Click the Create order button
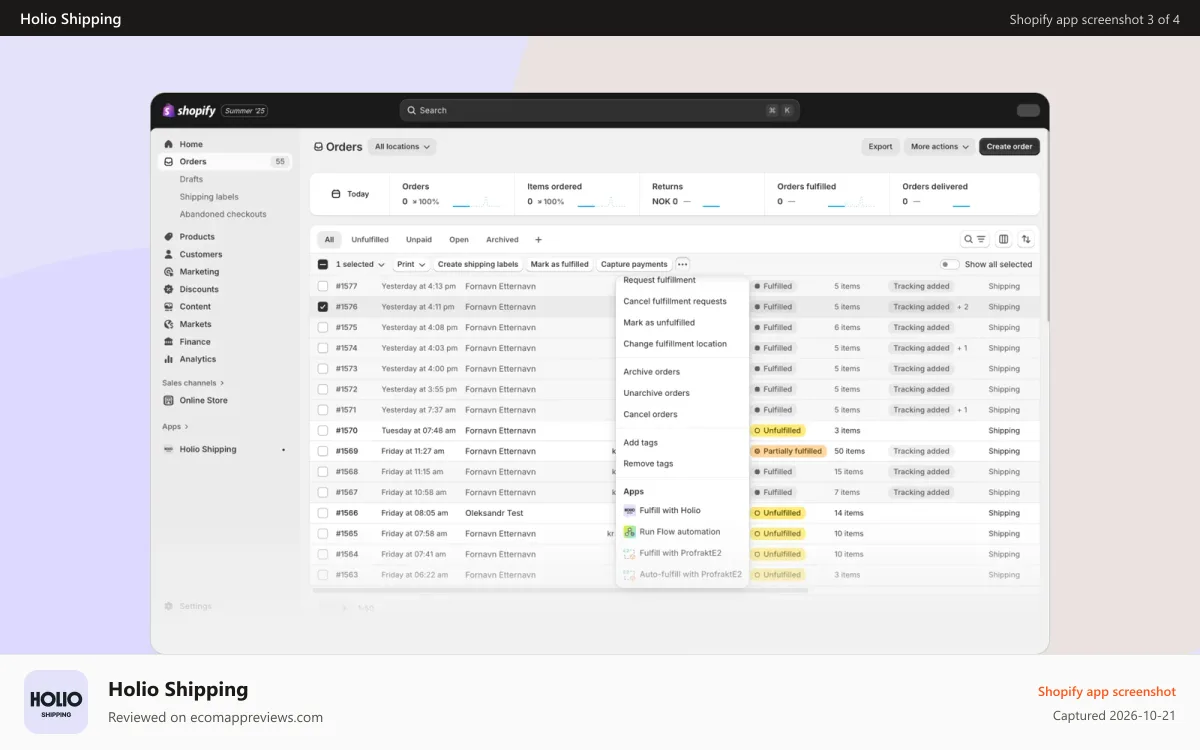The width and height of the screenshot is (1200, 750). click(x=1009, y=147)
